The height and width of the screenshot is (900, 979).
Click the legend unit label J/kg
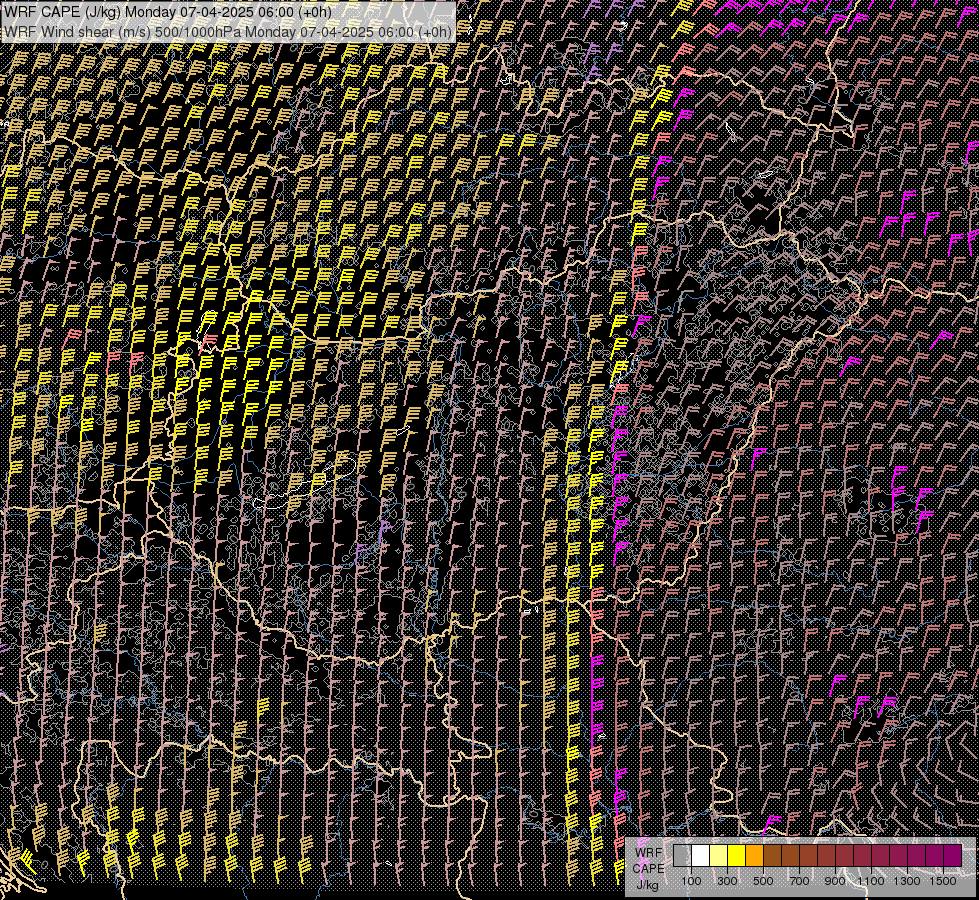647,886
